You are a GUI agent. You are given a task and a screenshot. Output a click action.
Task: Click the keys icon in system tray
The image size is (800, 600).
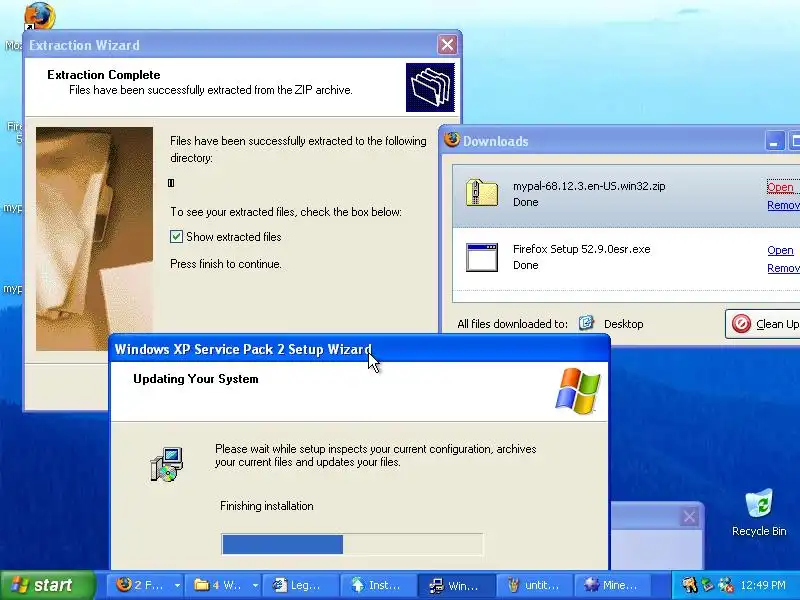click(689, 585)
